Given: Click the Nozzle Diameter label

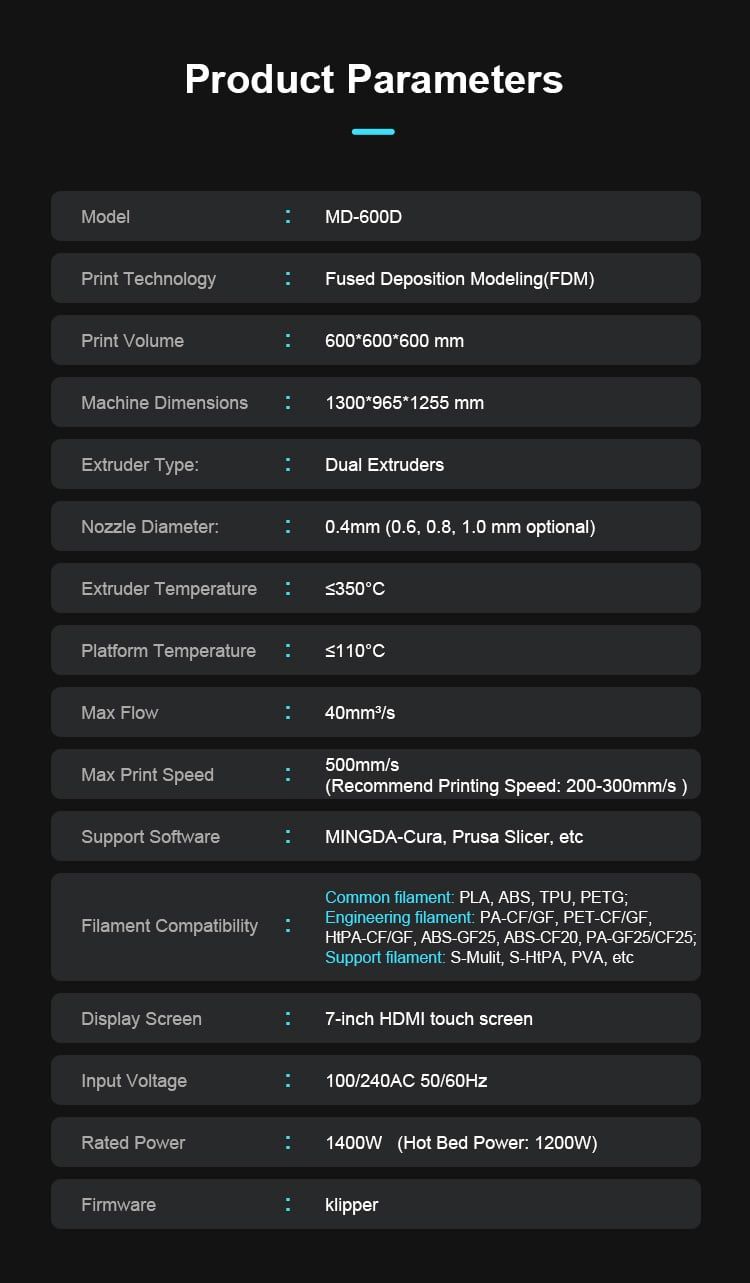Looking at the screenshot, I should coord(149,527).
